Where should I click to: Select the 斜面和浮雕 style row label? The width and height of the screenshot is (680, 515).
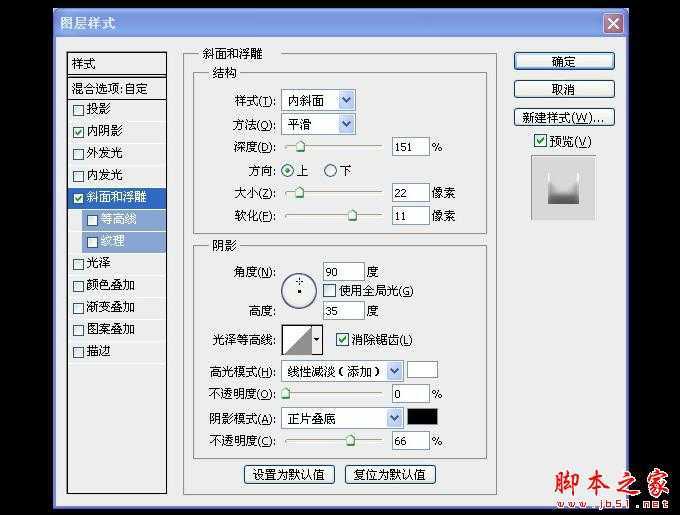(116, 197)
